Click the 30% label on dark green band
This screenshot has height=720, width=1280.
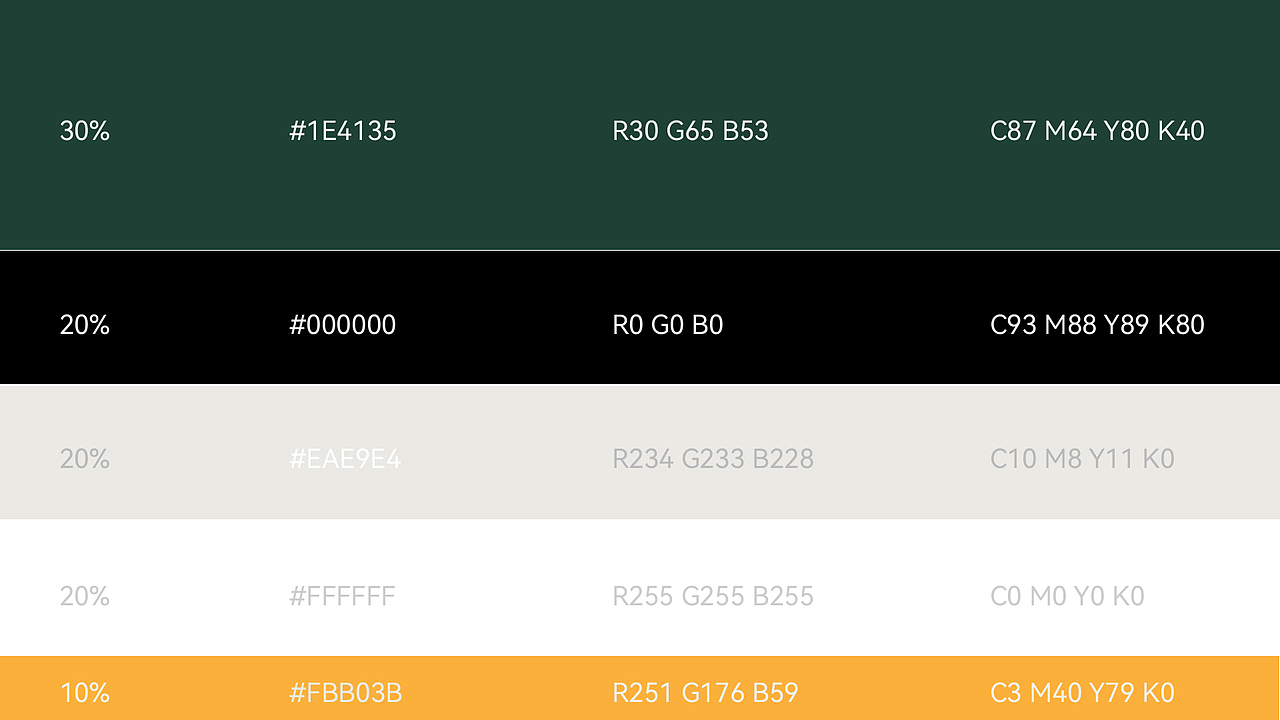click(x=85, y=131)
